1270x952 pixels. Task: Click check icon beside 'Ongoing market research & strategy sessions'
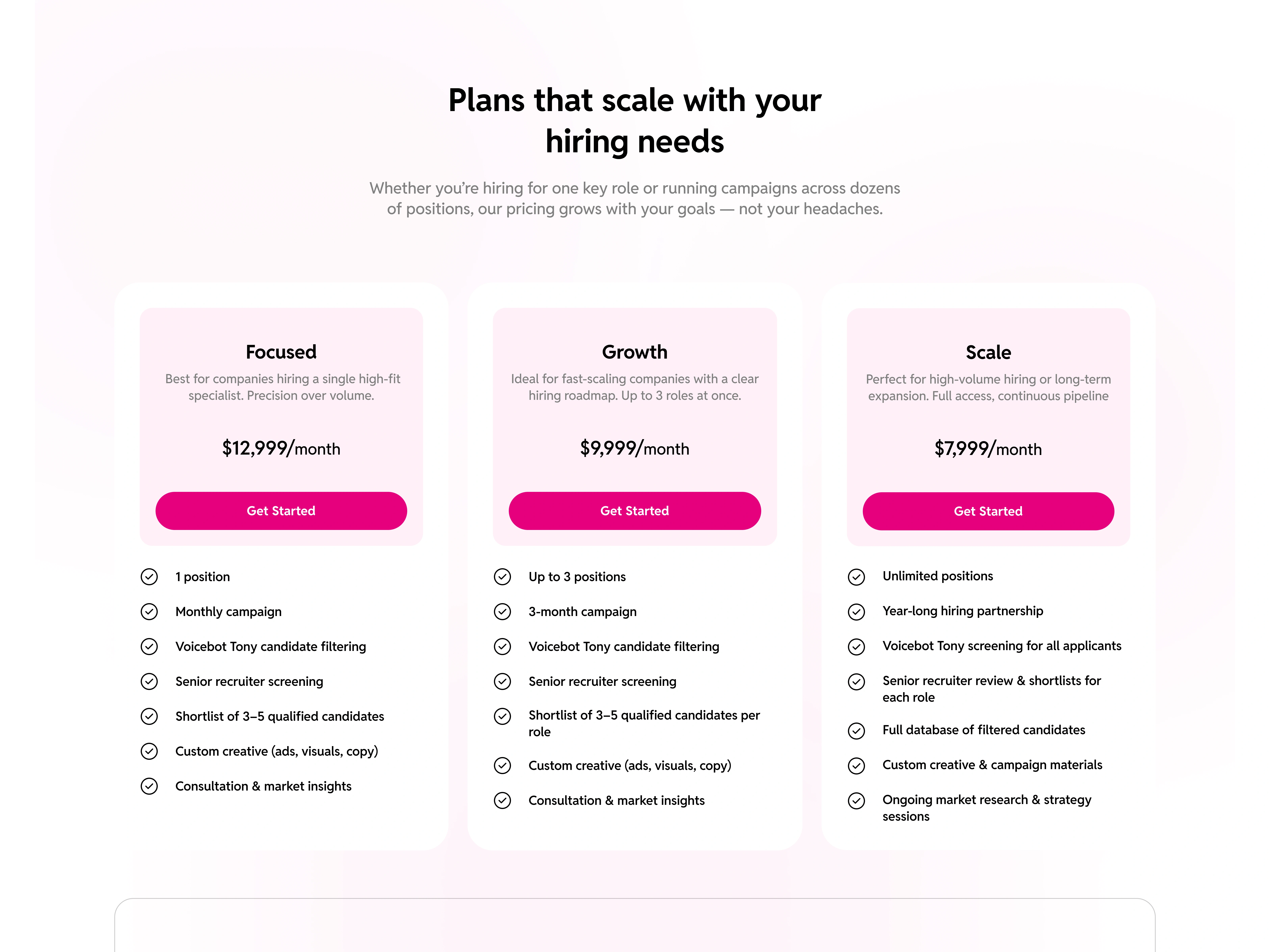pyautogui.click(x=856, y=800)
